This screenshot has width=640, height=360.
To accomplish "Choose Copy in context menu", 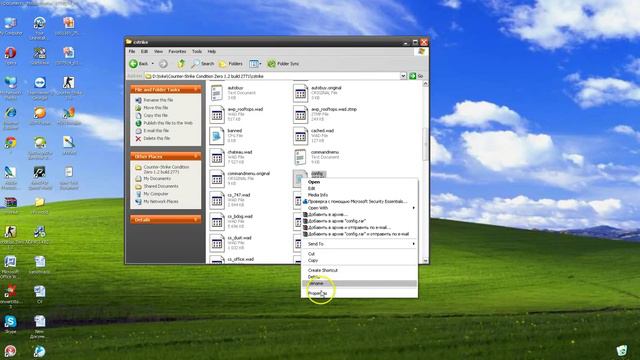I will 360,260.
